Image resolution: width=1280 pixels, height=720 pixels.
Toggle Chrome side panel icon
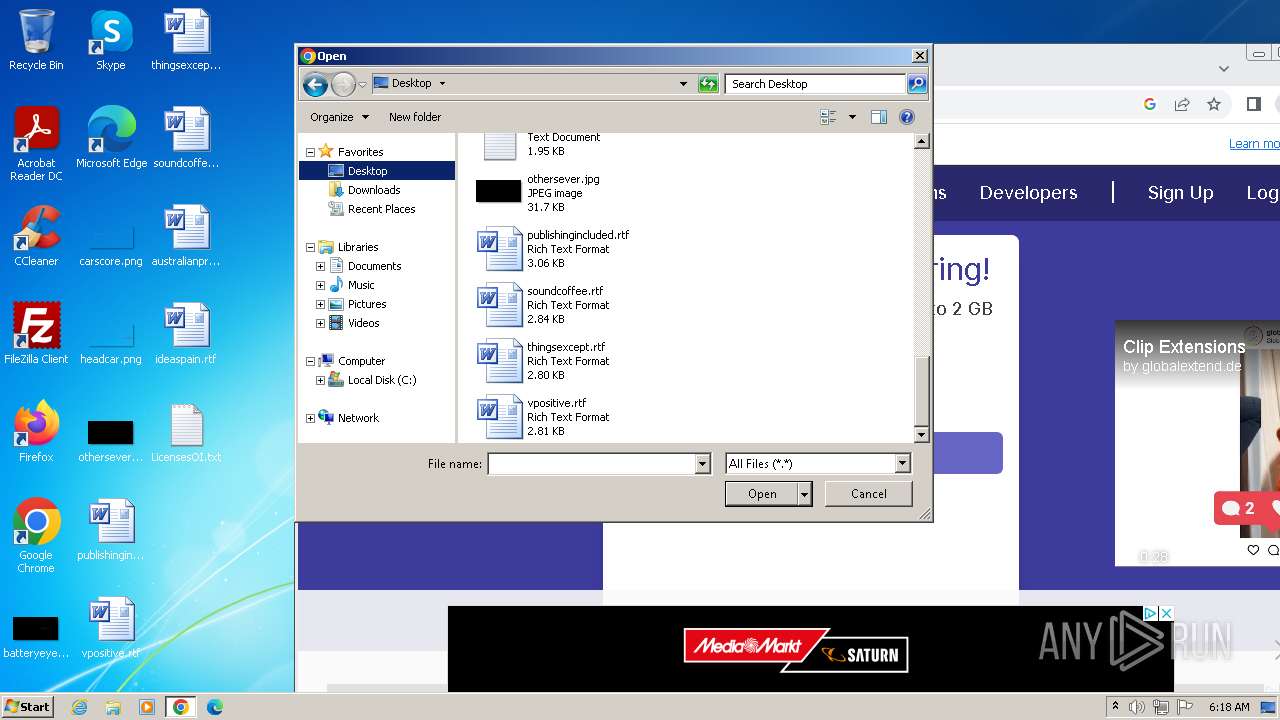tap(1253, 104)
